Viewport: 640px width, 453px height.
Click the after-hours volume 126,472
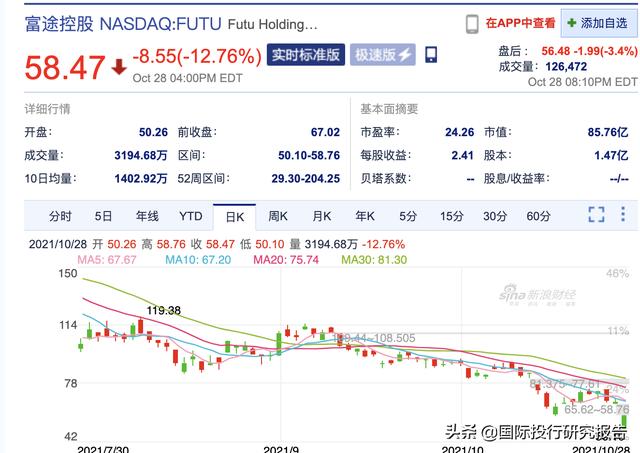tap(566, 67)
